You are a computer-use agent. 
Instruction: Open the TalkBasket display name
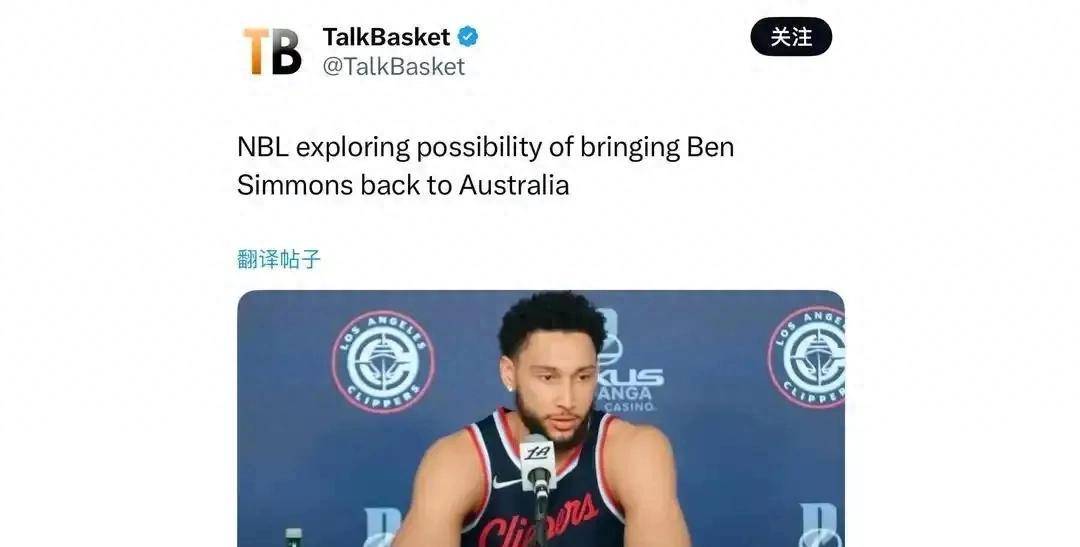386,37
